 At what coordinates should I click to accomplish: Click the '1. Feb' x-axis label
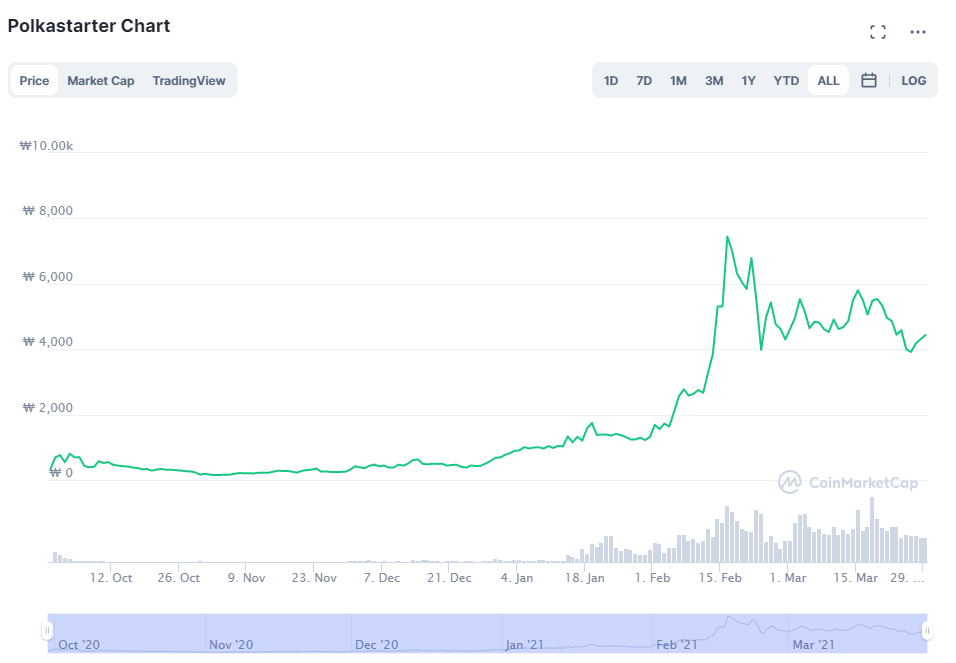coord(652,578)
